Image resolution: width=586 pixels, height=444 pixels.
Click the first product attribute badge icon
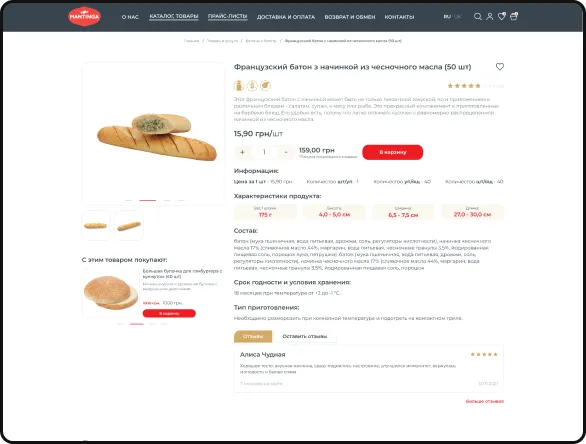pos(239,86)
